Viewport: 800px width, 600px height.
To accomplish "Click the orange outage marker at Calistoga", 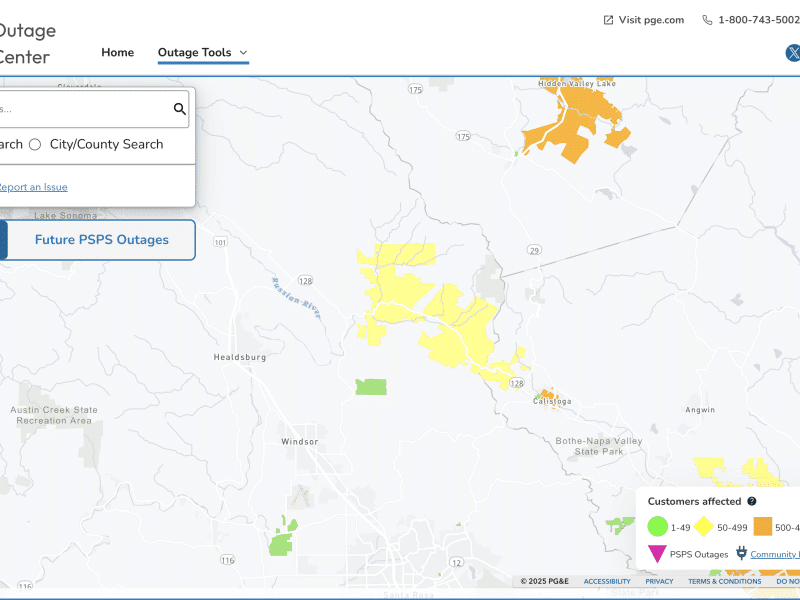I will [546, 394].
